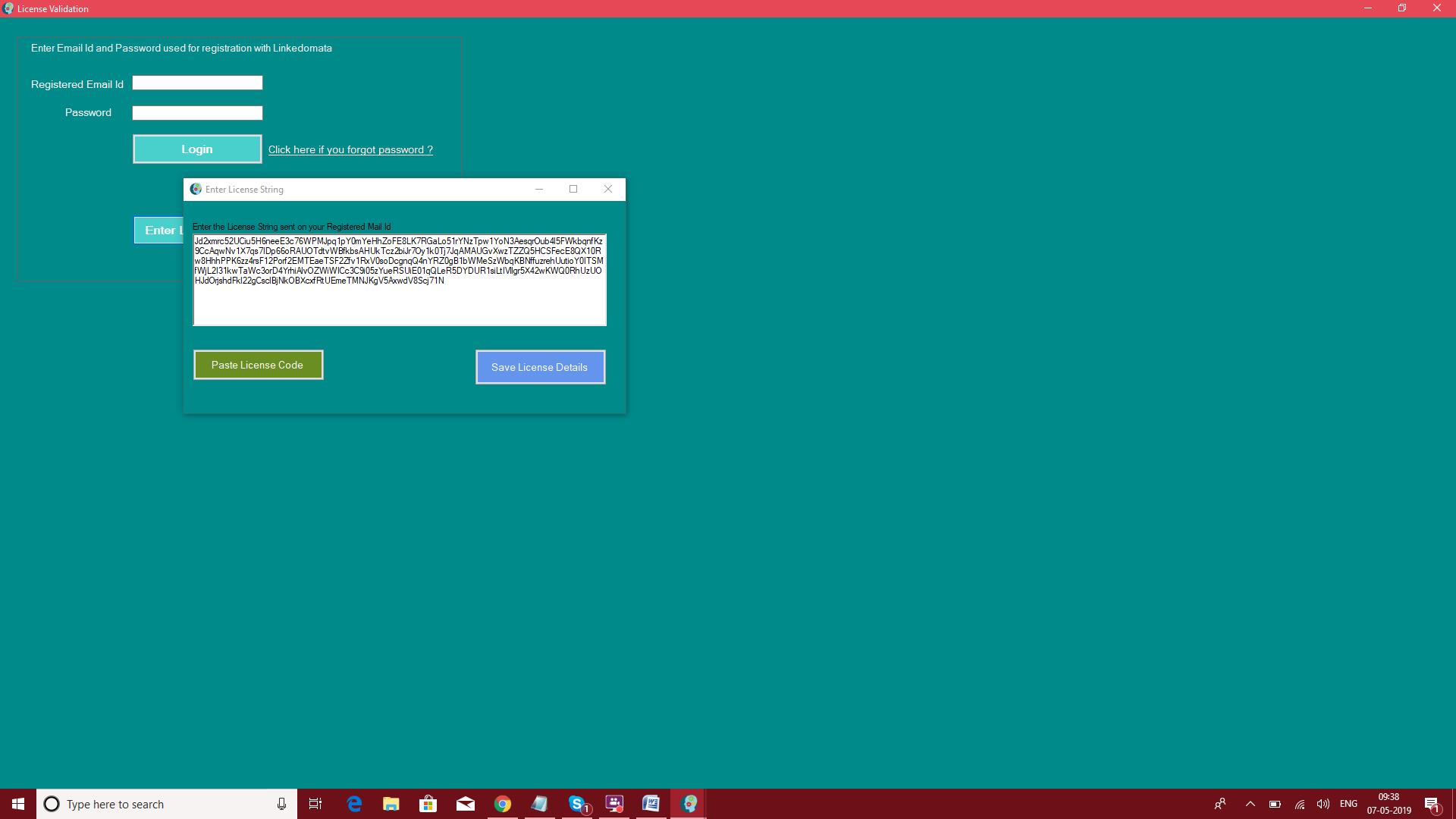The height and width of the screenshot is (819, 1456).
Task: Click the minimize button on Enter License String dialog
Action: pos(539,189)
